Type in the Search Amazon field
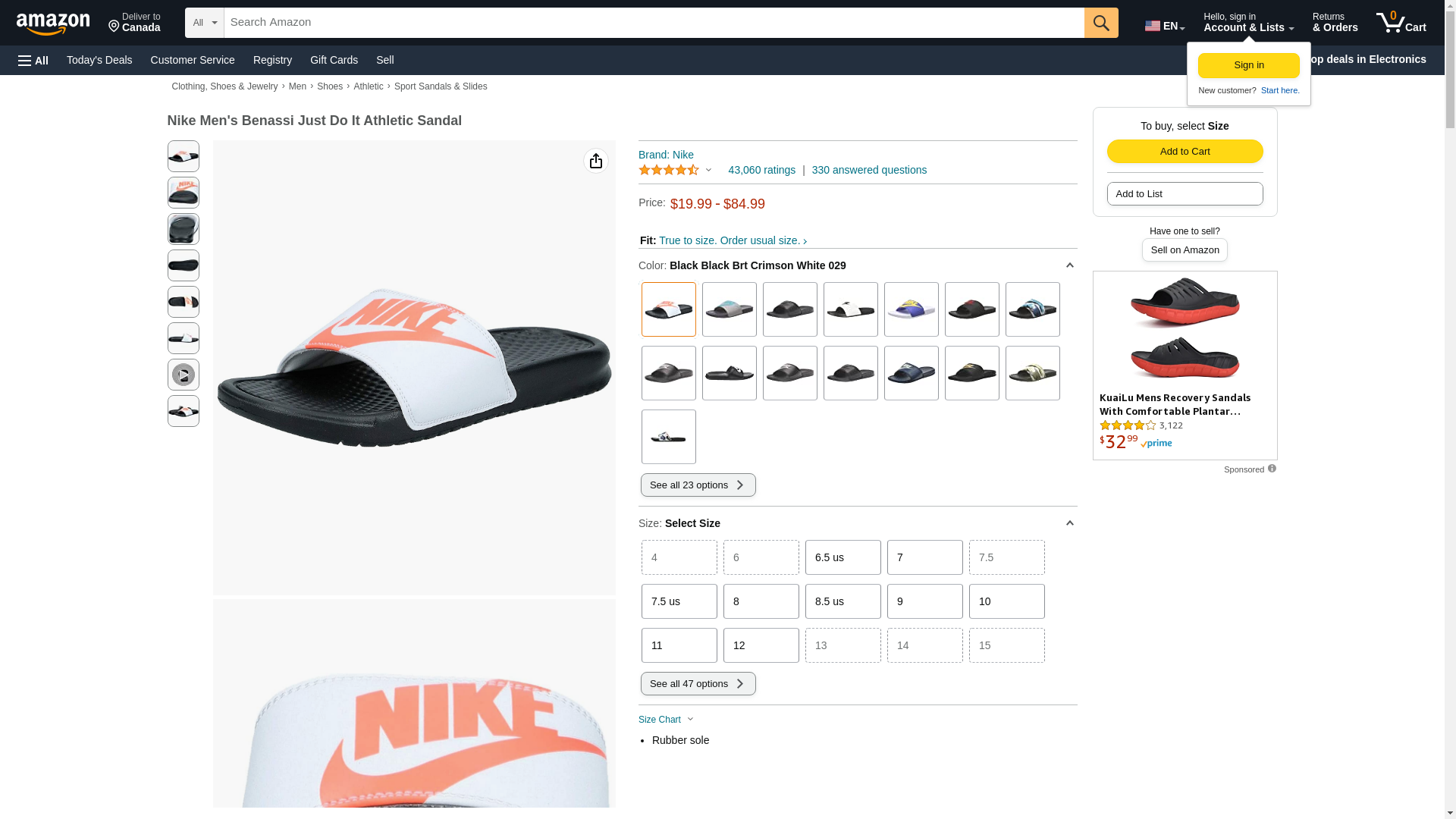This screenshot has height=819, width=1456. point(654,23)
